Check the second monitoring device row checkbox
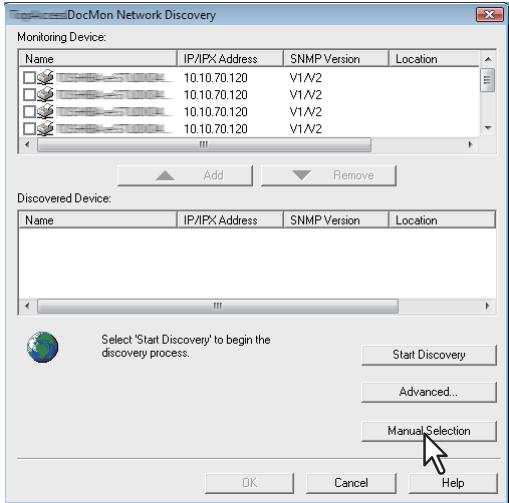The height and width of the screenshot is (503, 509). click(x=29, y=95)
